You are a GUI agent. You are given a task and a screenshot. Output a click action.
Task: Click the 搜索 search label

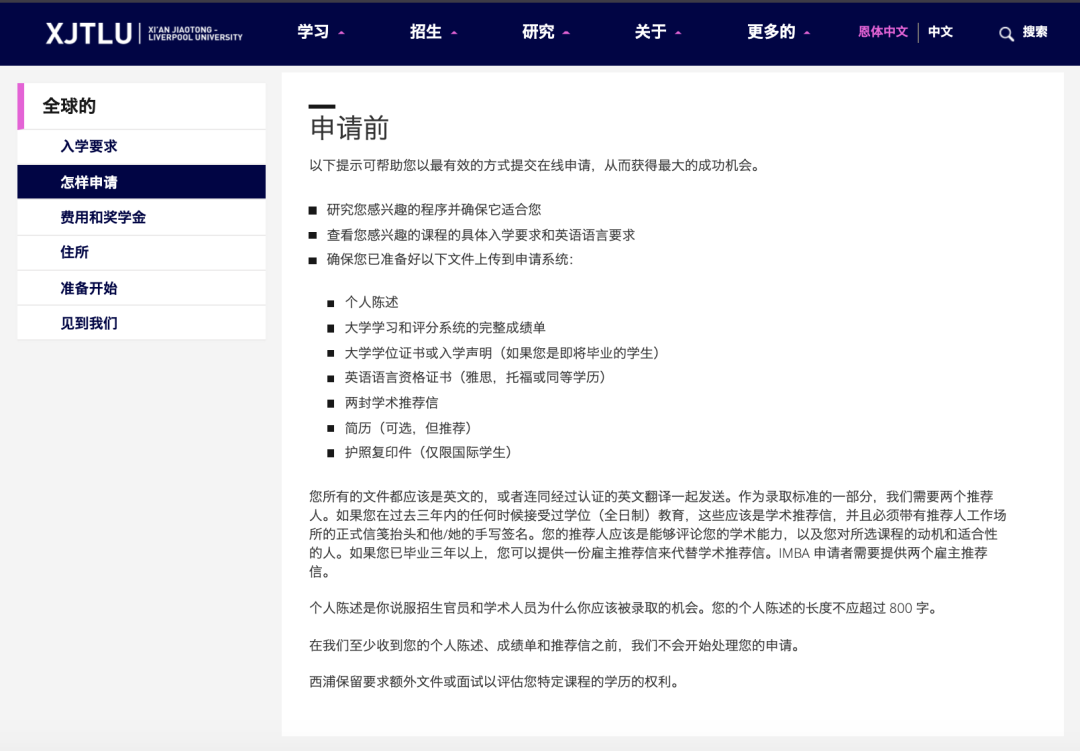[1035, 32]
